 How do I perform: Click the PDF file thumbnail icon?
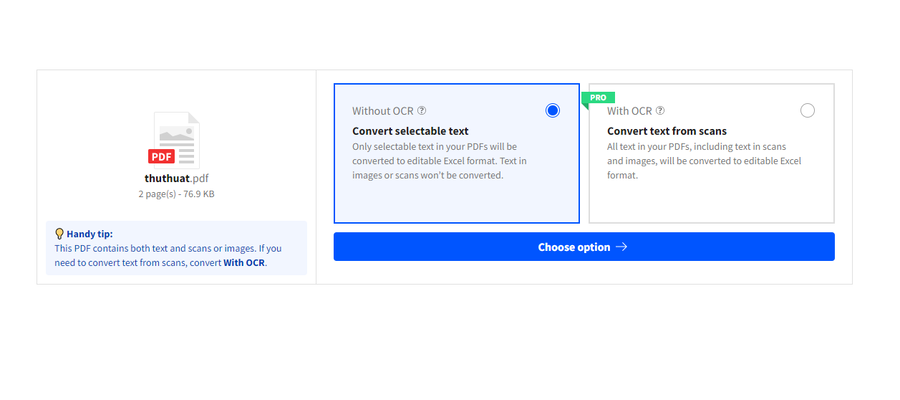(x=174, y=140)
